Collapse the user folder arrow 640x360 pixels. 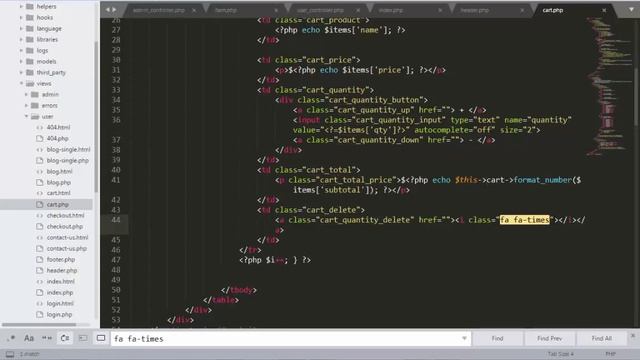[26, 116]
